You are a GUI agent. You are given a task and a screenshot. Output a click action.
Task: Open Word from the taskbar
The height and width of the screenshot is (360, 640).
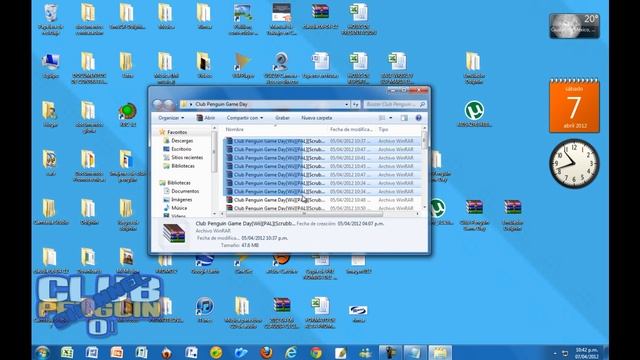(x=92, y=352)
